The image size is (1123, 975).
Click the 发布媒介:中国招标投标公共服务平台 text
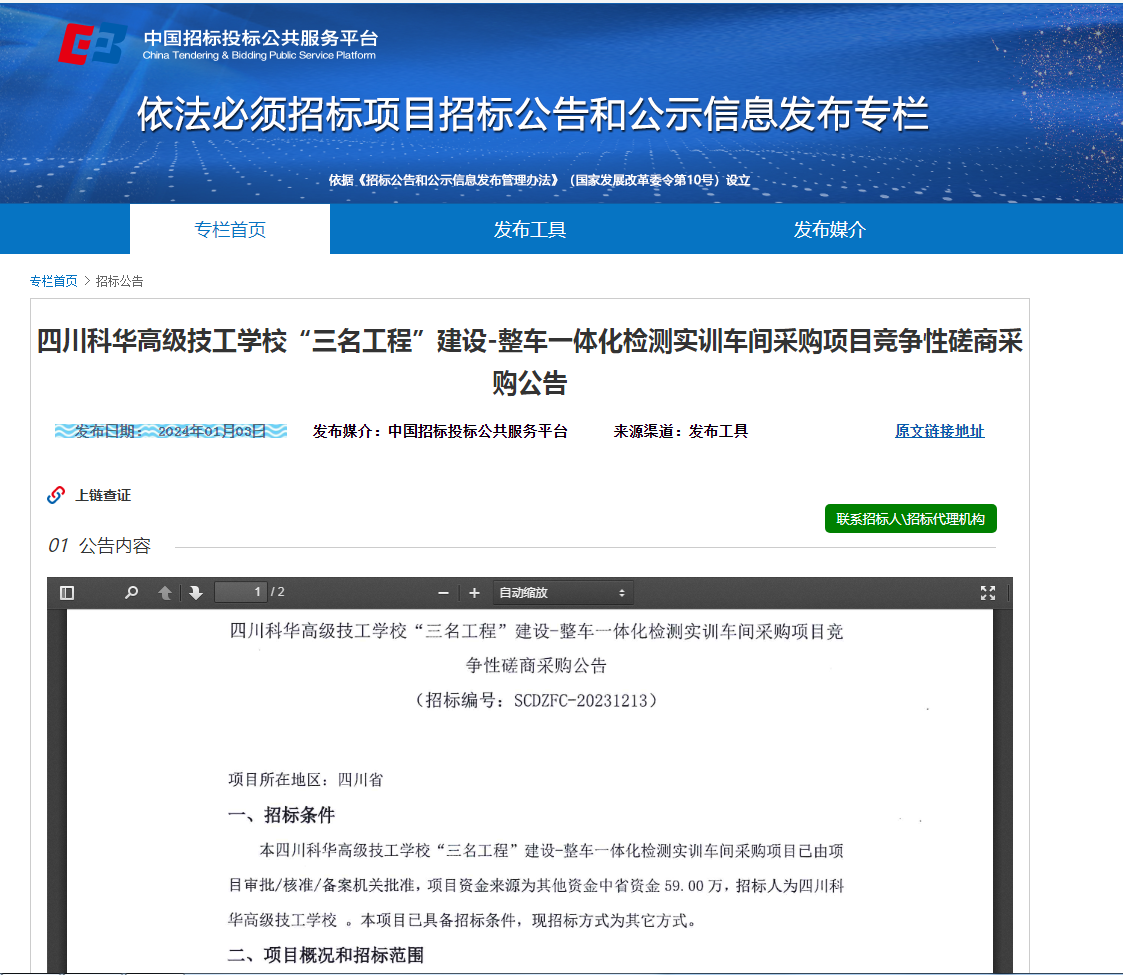tap(440, 431)
